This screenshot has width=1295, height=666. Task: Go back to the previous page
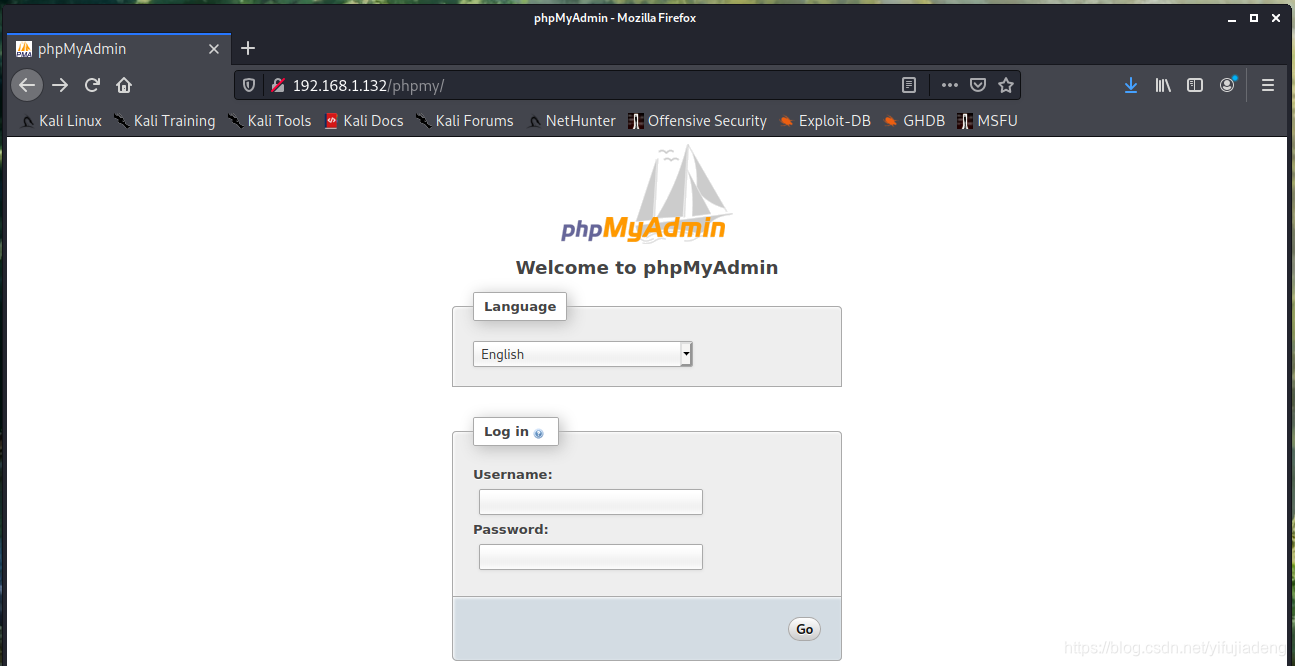[27, 85]
